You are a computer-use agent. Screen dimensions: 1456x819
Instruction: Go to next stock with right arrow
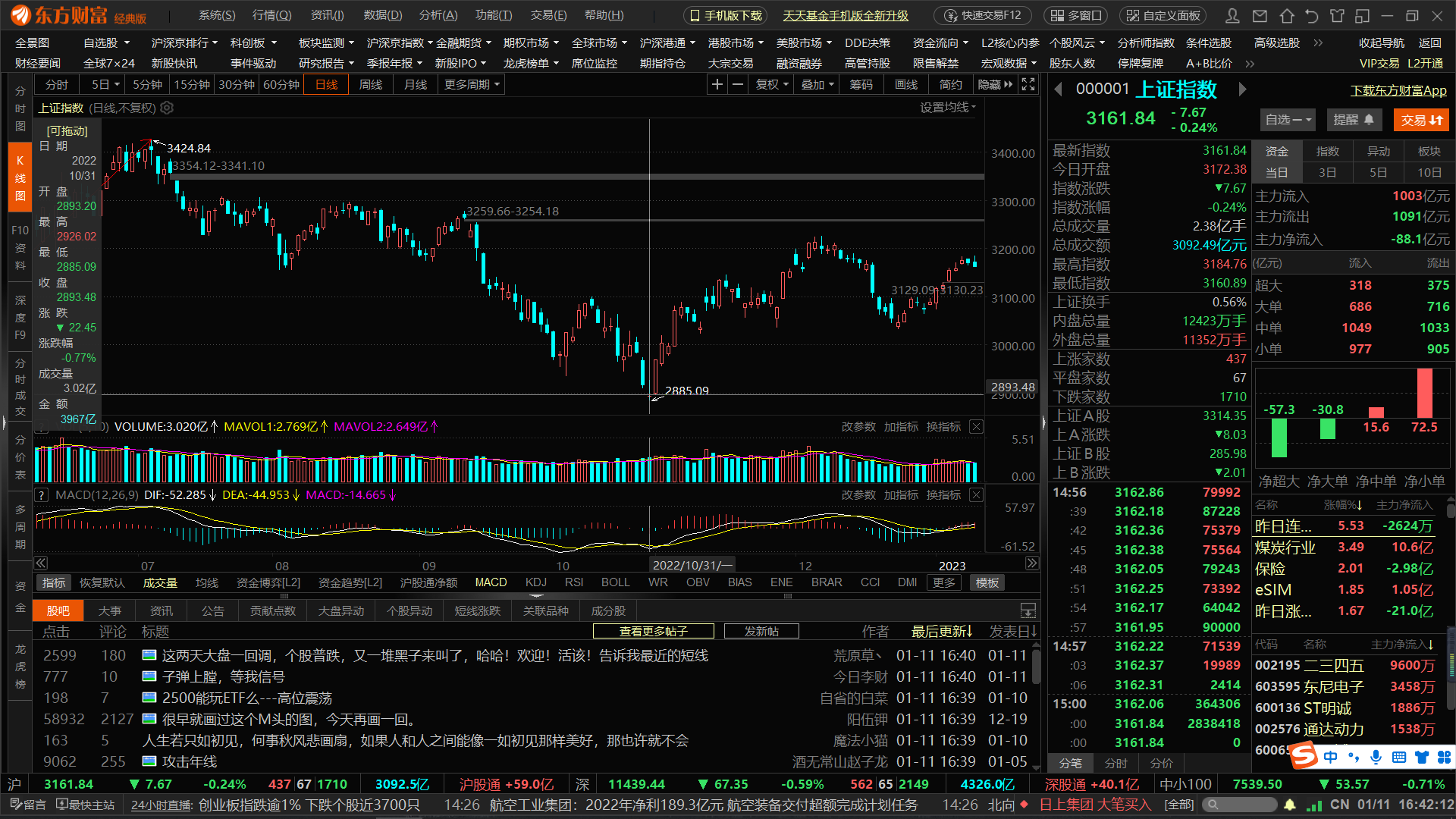click(x=1242, y=89)
